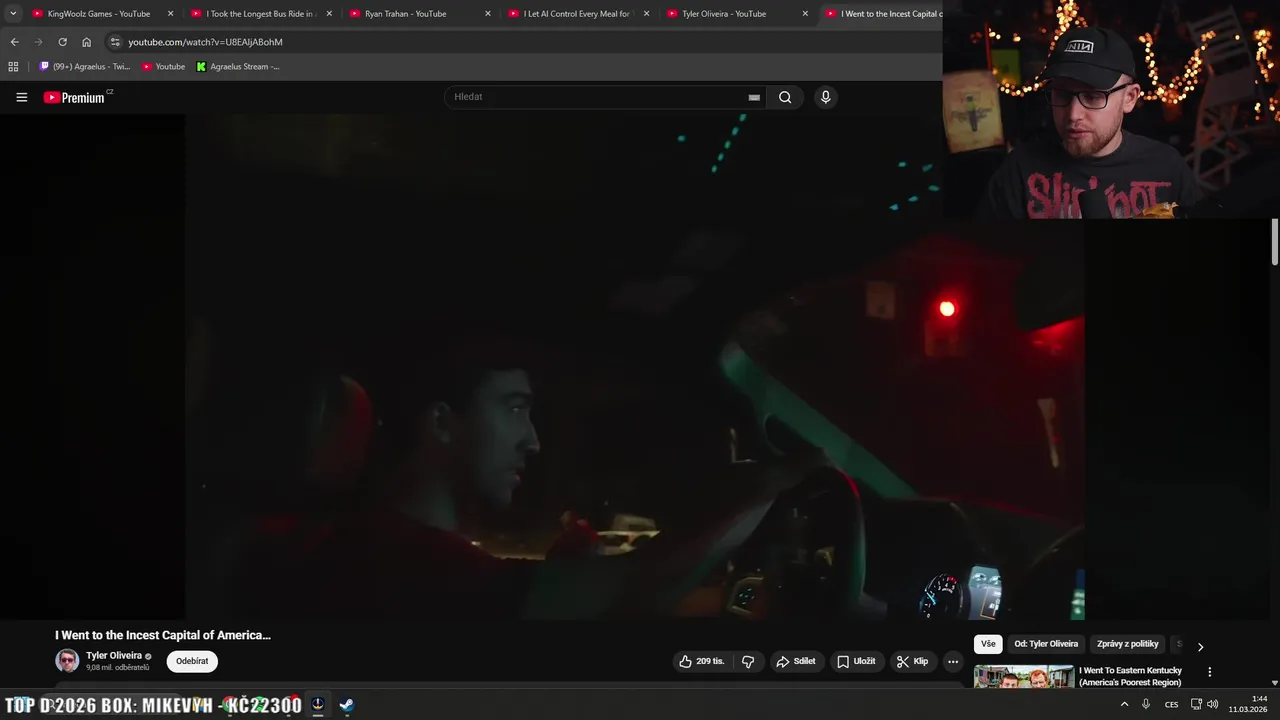The width and height of the screenshot is (1280, 720).
Task: Open options for Eastern Kentucky video
Action: (x=1209, y=672)
